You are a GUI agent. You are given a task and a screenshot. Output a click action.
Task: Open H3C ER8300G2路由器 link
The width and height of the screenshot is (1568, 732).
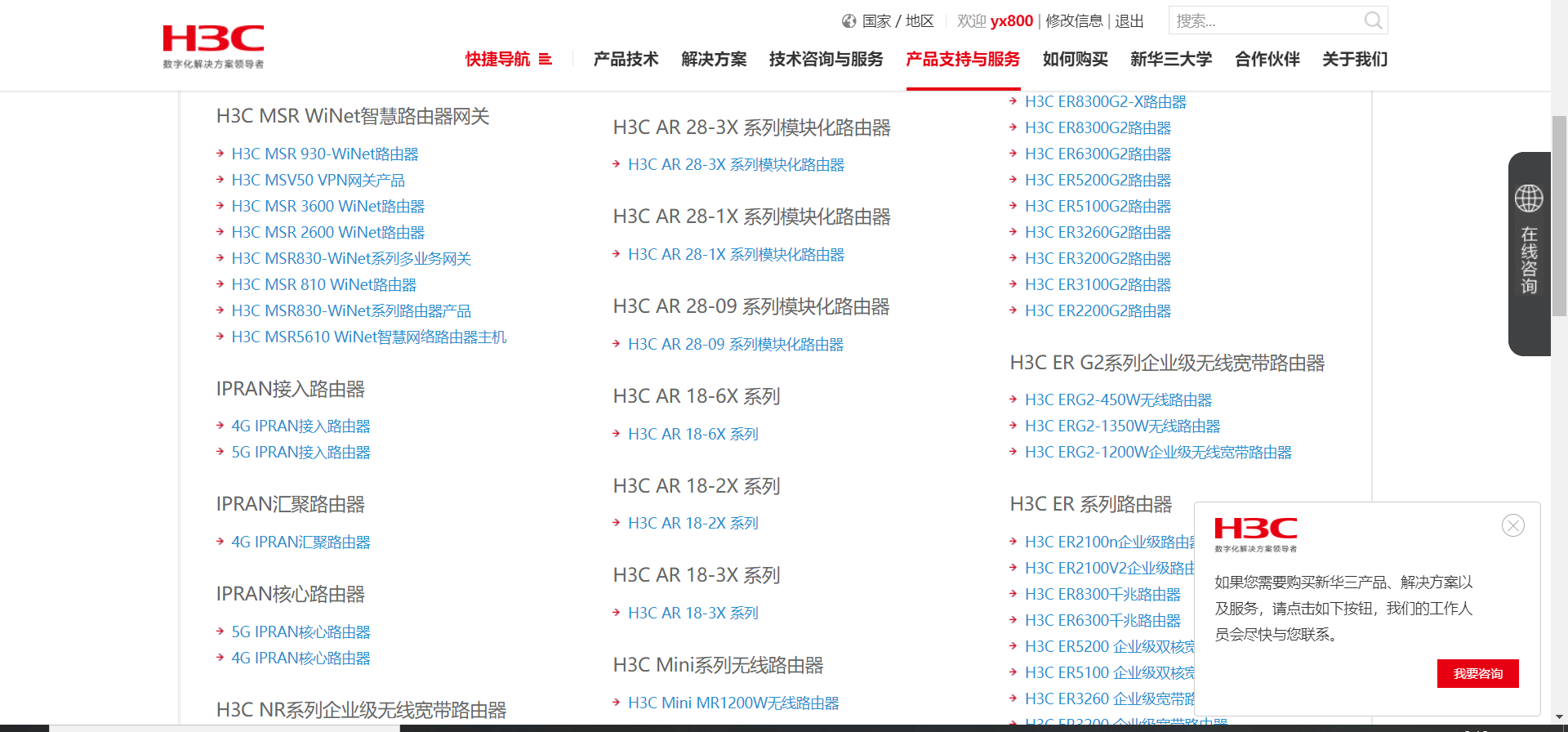coord(1098,127)
